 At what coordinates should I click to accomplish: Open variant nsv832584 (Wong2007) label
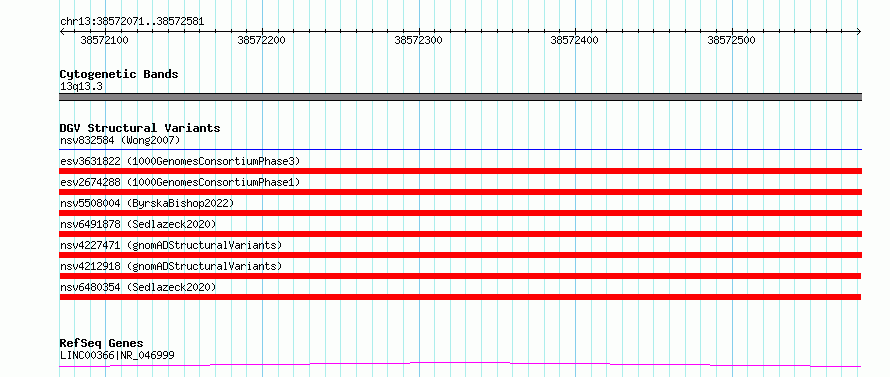(120, 140)
